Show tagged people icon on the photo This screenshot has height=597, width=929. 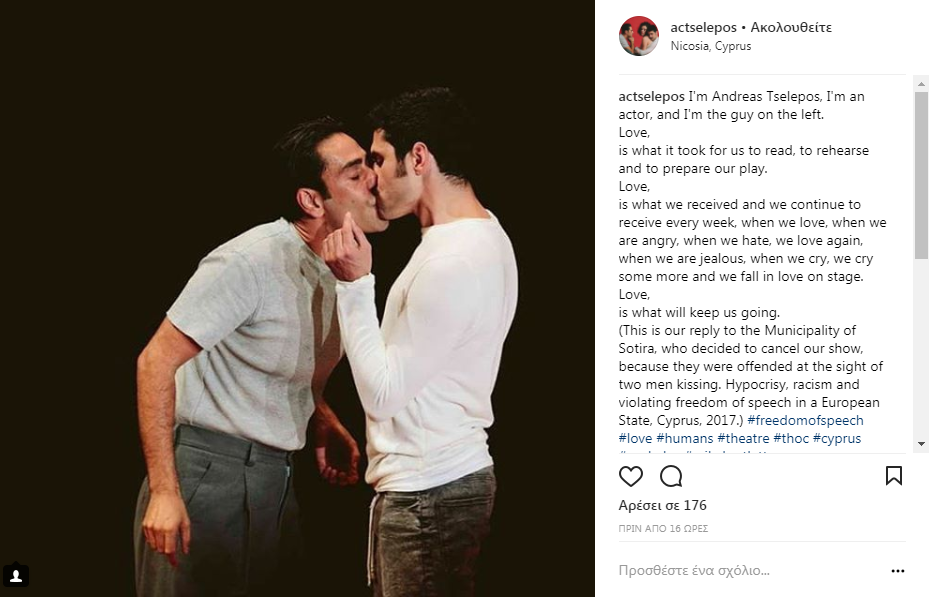pyautogui.click(x=15, y=576)
